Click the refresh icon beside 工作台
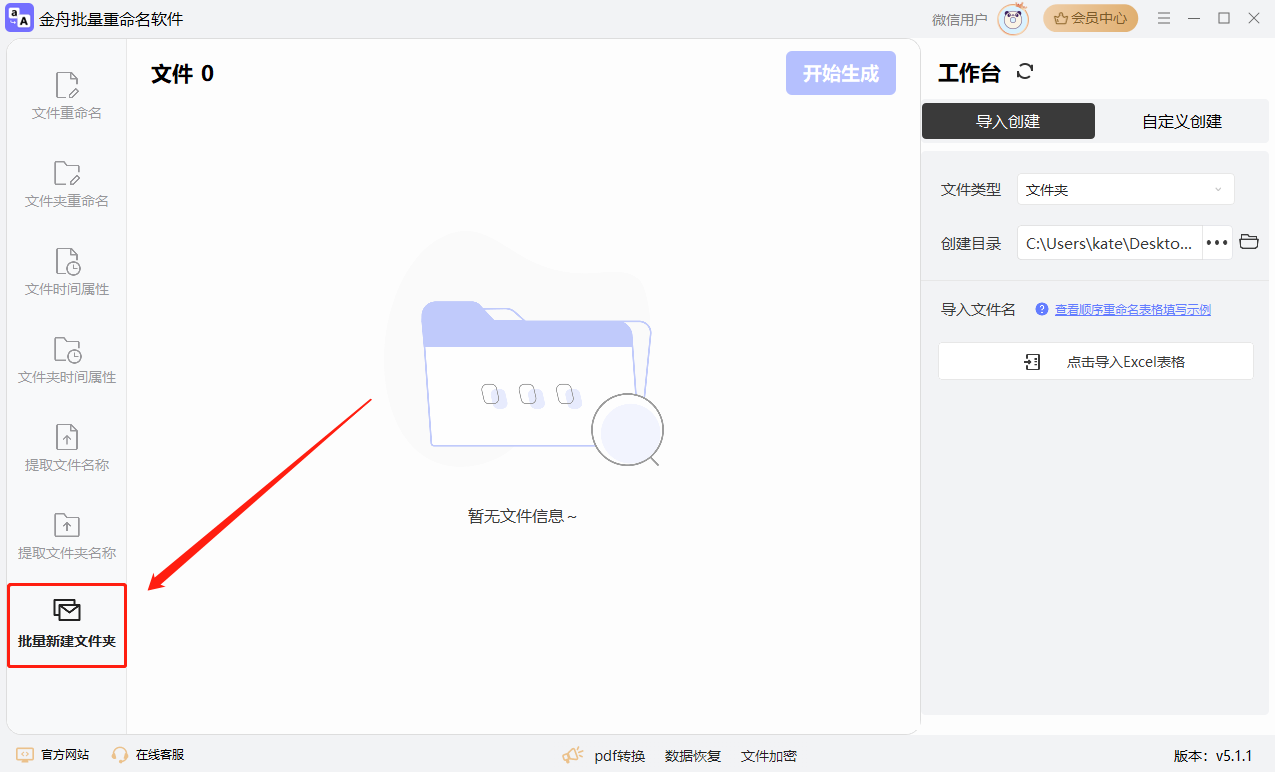 1024,71
